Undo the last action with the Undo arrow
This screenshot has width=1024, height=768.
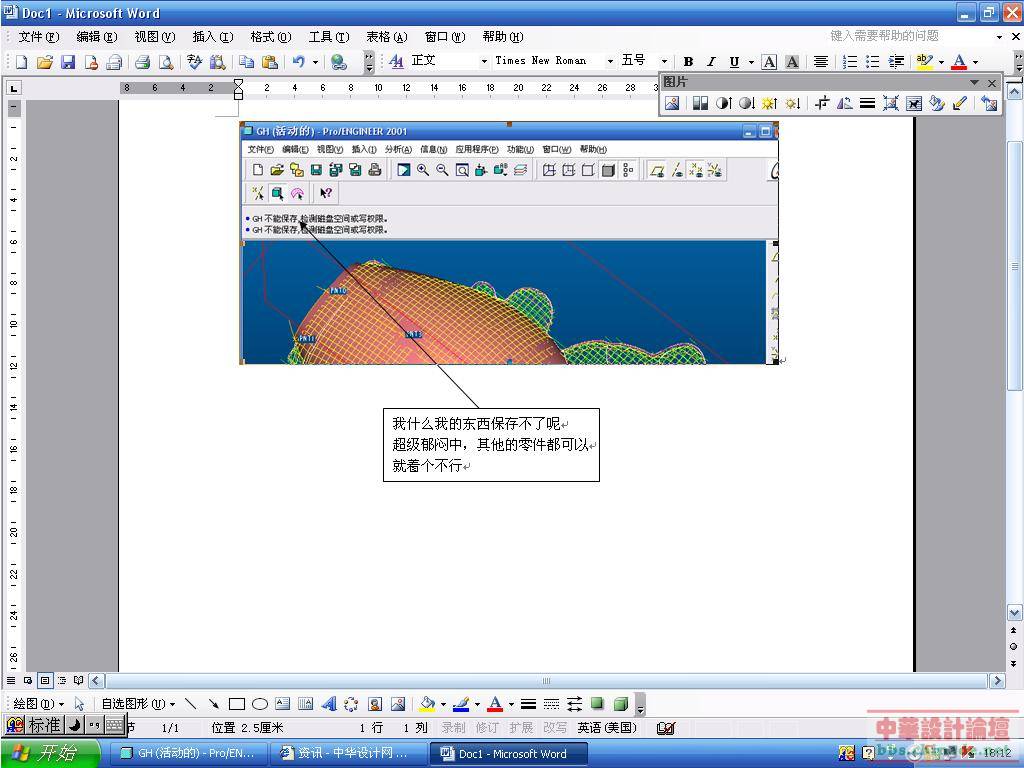[298, 62]
